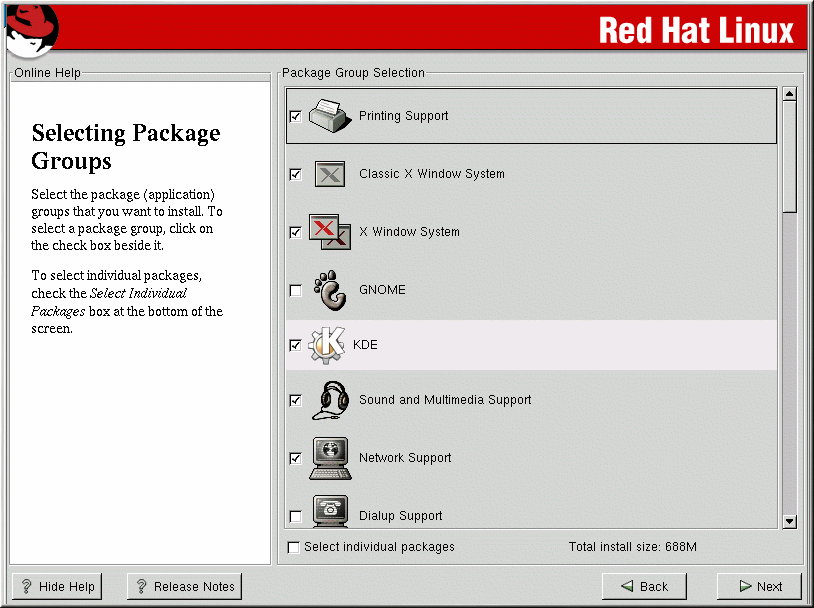Open the Release Notes
The width and height of the screenshot is (814, 608).
tap(184, 586)
